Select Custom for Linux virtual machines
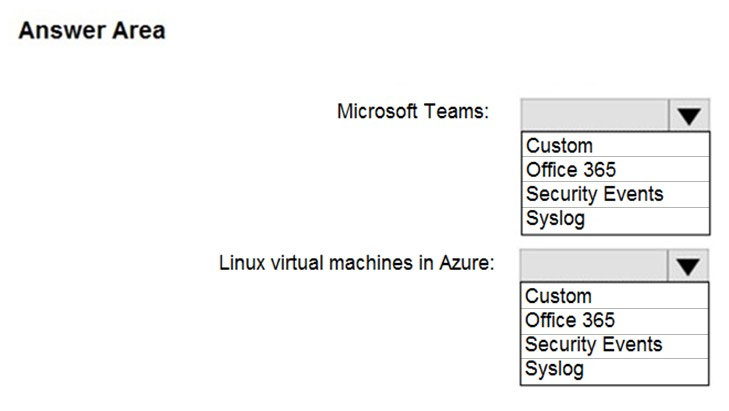The height and width of the screenshot is (411, 729). tap(615, 296)
